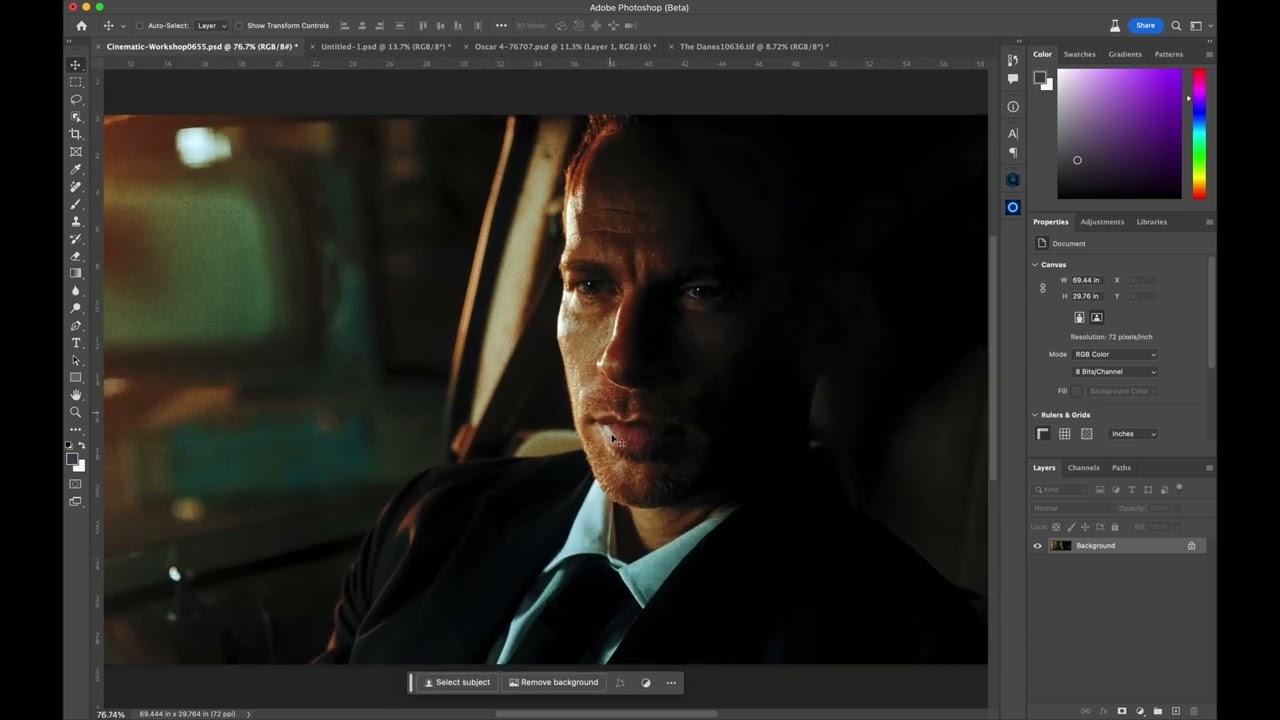Create a new layer with plus icon
The image size is (1280, 720).
pyautogui.click(x=1176, y=711)
